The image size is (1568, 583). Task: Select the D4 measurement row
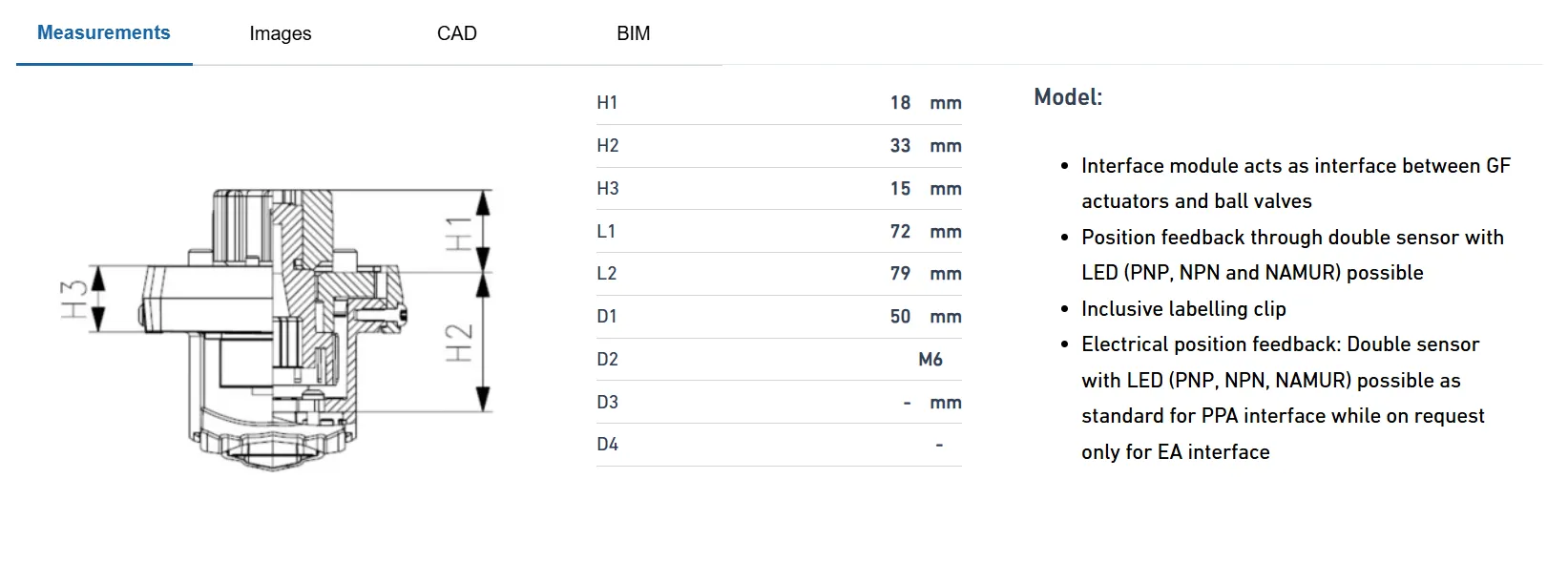click(x=779, y=445)
